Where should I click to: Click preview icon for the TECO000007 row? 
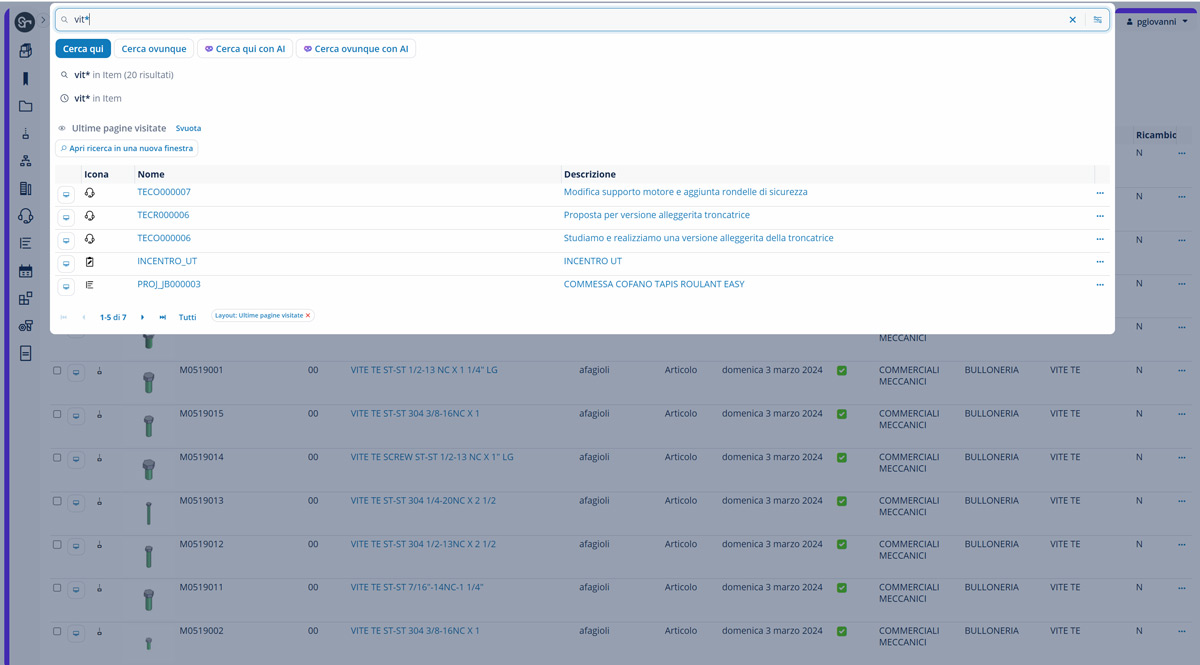point(66,194)
